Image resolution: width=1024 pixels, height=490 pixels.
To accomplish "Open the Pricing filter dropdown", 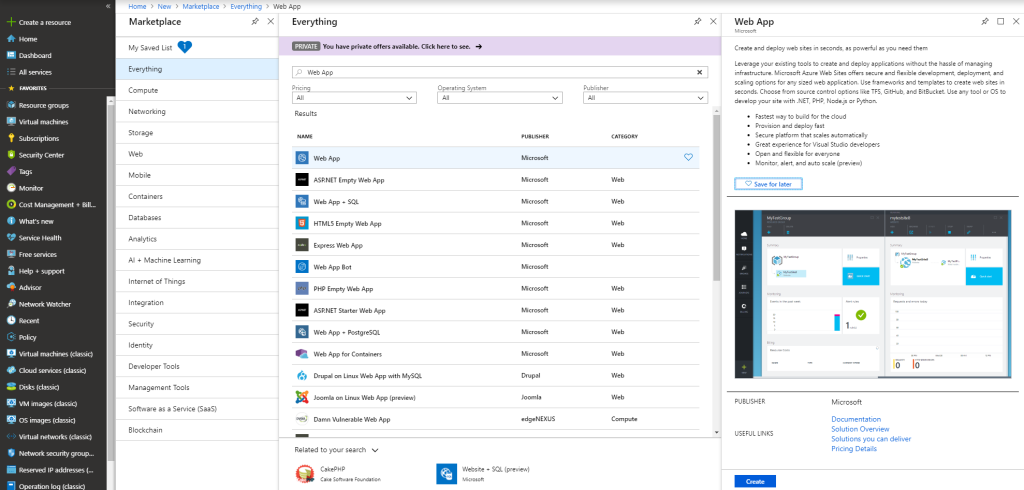I will tap(355, 98).
